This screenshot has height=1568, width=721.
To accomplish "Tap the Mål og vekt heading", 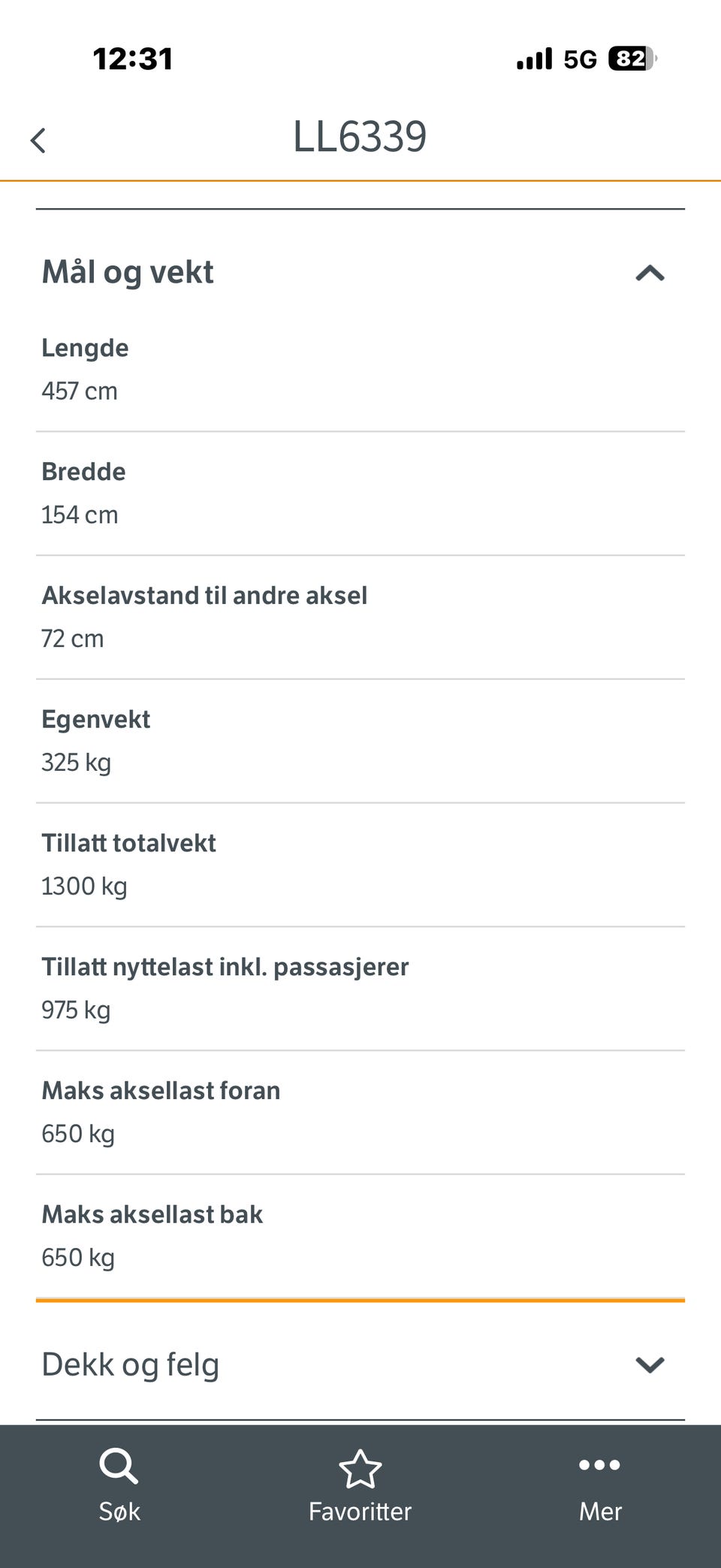I will click(x=128, y=272).
